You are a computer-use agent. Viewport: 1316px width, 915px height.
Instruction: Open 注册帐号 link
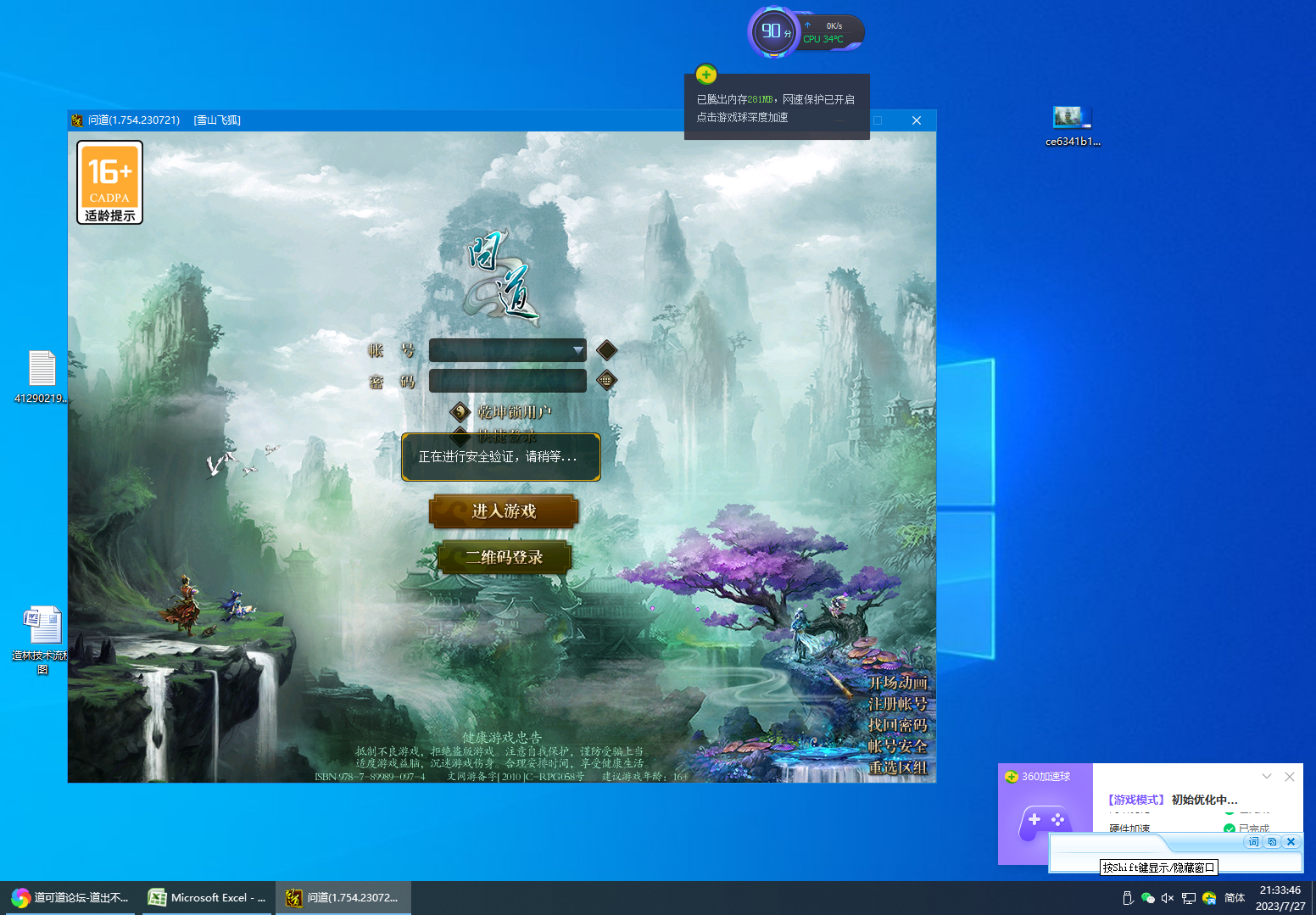click(x=897, y=704)
